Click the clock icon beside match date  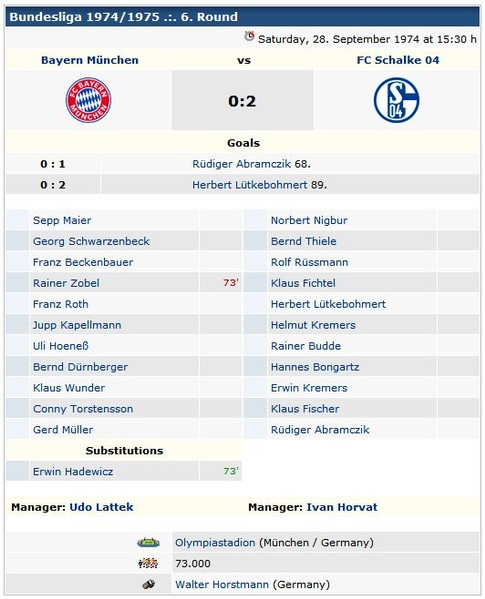tap(249, 36)
